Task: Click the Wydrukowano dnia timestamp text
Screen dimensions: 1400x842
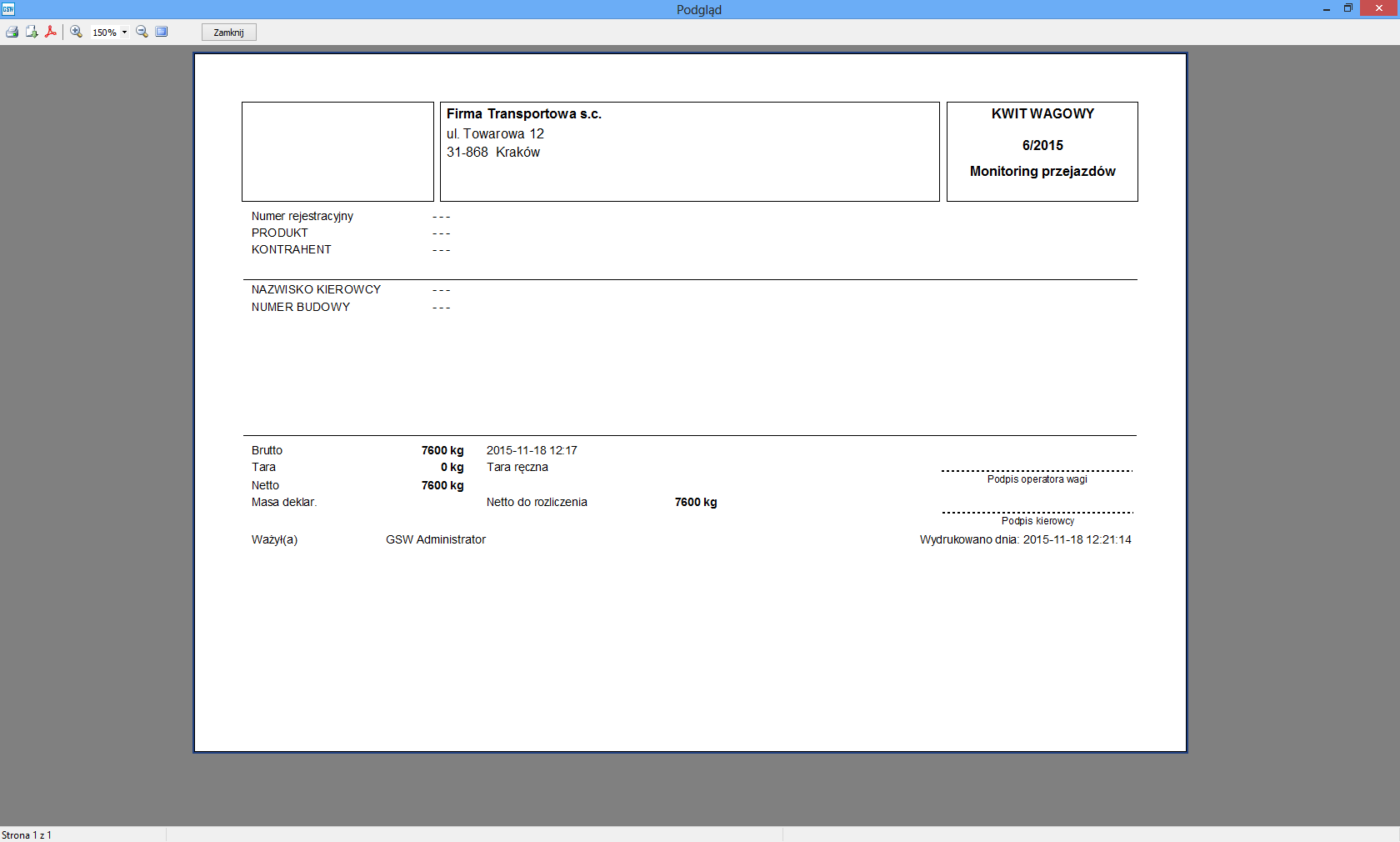Action: tap(1025, 540)
